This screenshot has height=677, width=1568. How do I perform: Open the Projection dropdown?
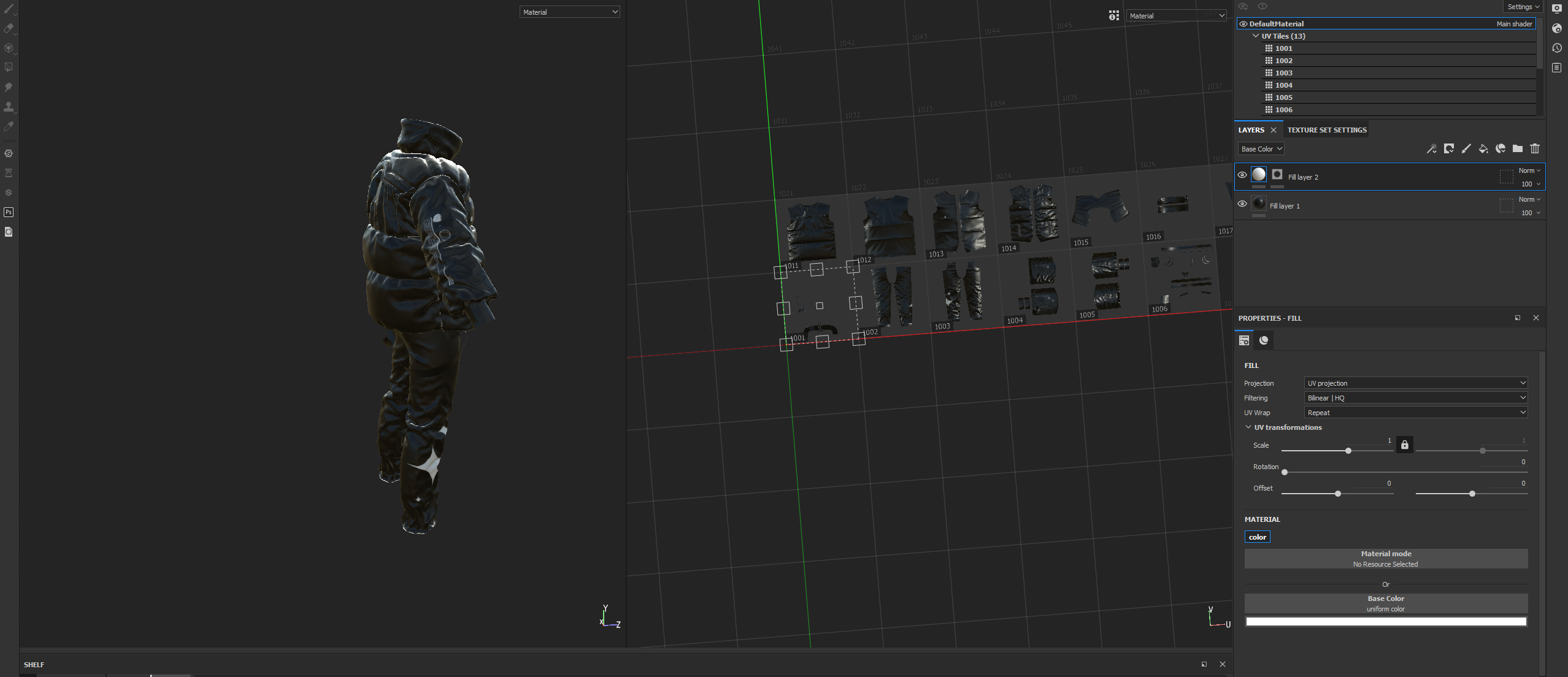[x=1415, y=383]
